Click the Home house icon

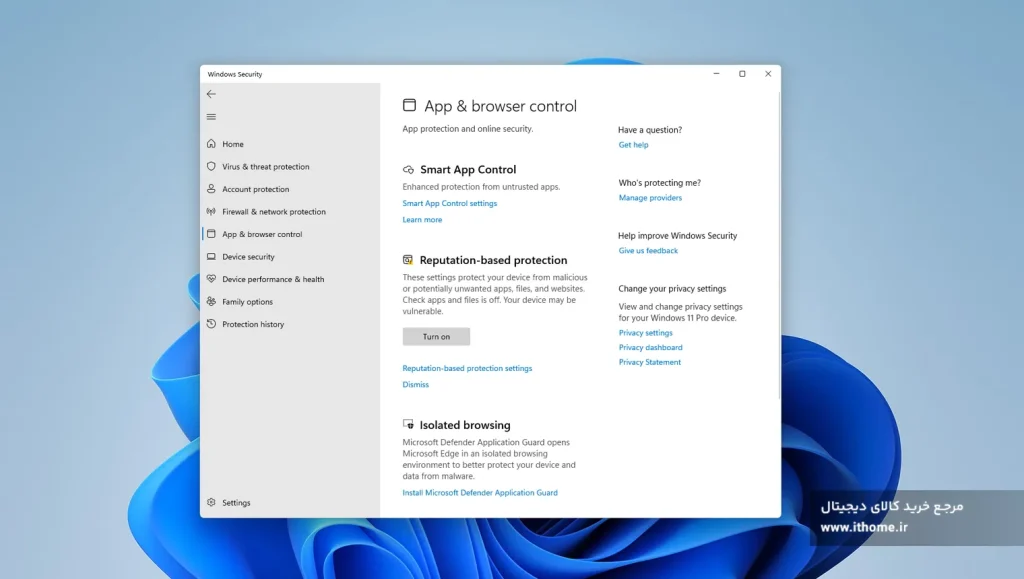[211, 144]
